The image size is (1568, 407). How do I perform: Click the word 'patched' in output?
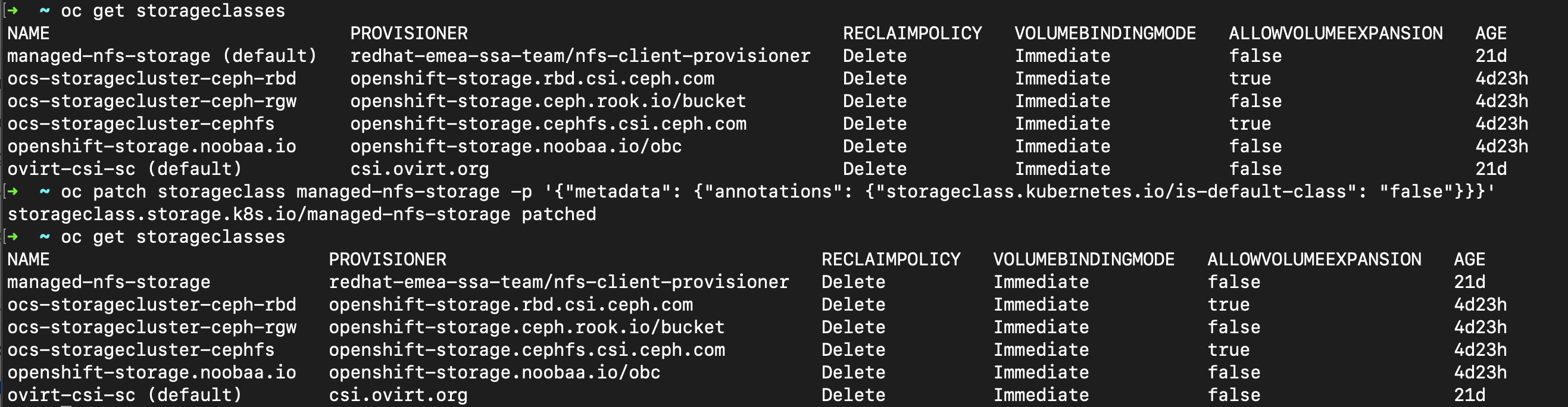[x=559, y=214]
